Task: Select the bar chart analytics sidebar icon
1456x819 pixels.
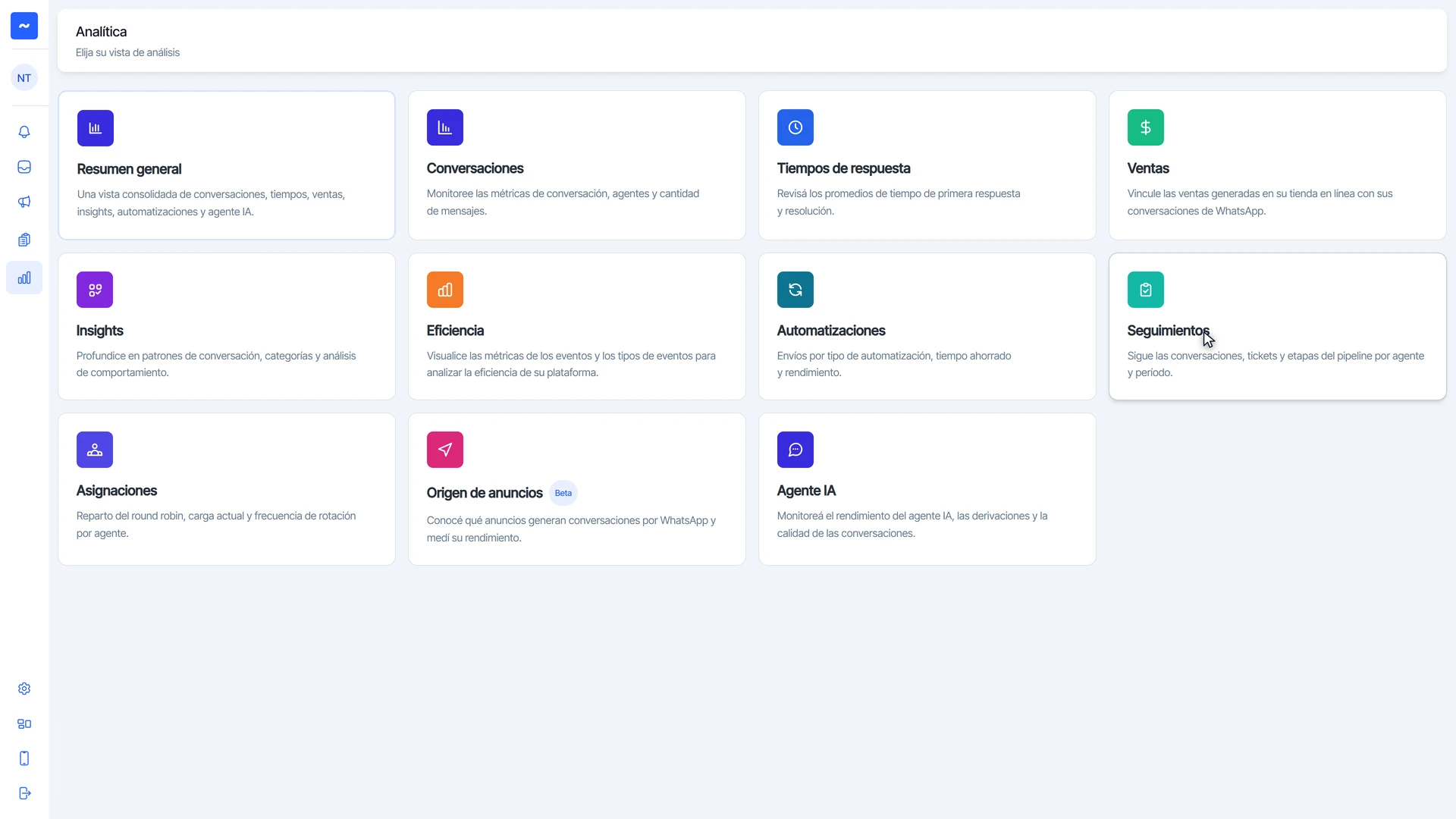Action: [x=24, y=278]
